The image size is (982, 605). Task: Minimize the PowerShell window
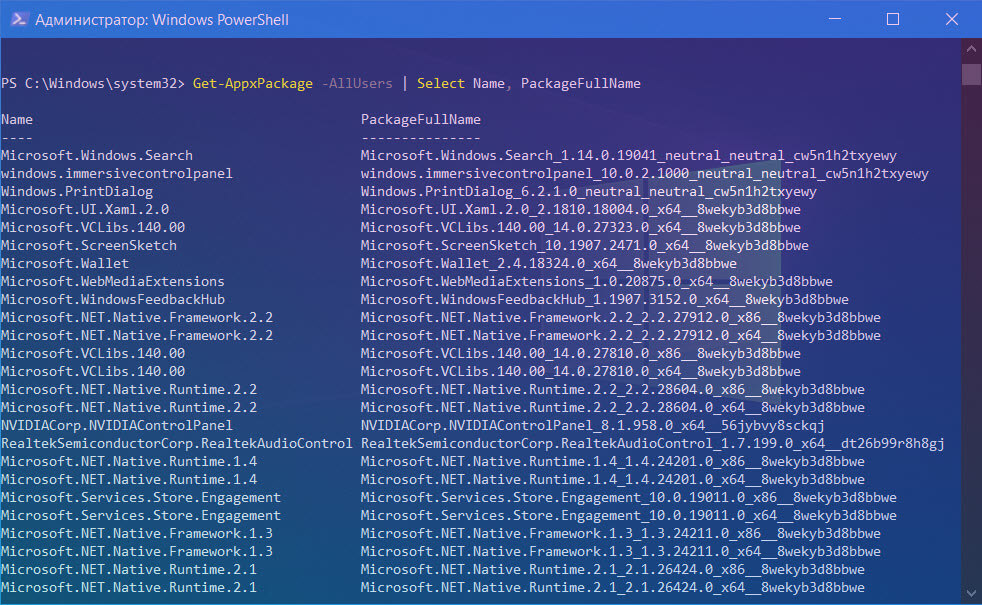point(834,19)
